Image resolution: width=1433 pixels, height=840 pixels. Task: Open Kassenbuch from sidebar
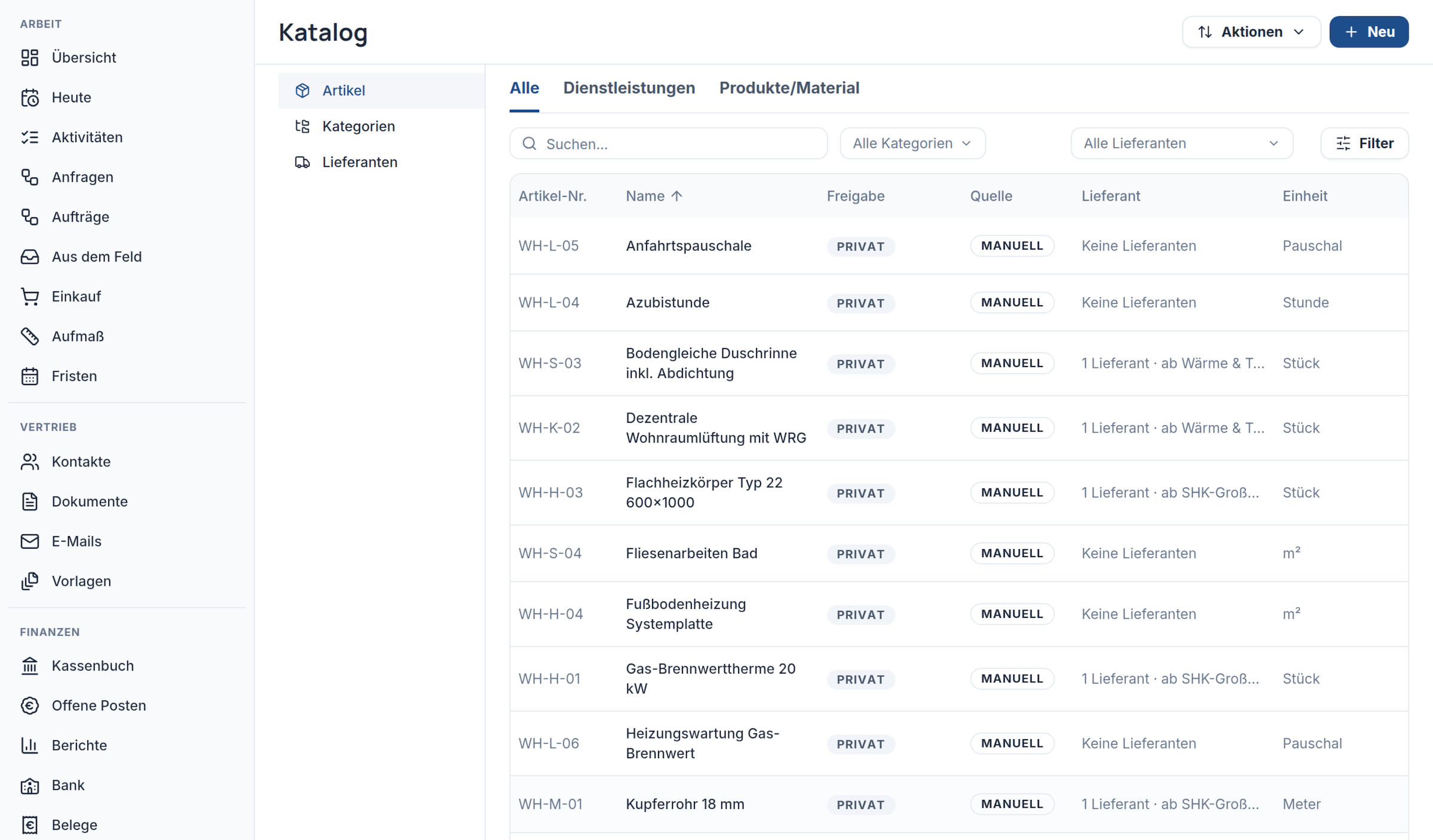[x=93, y=666]
